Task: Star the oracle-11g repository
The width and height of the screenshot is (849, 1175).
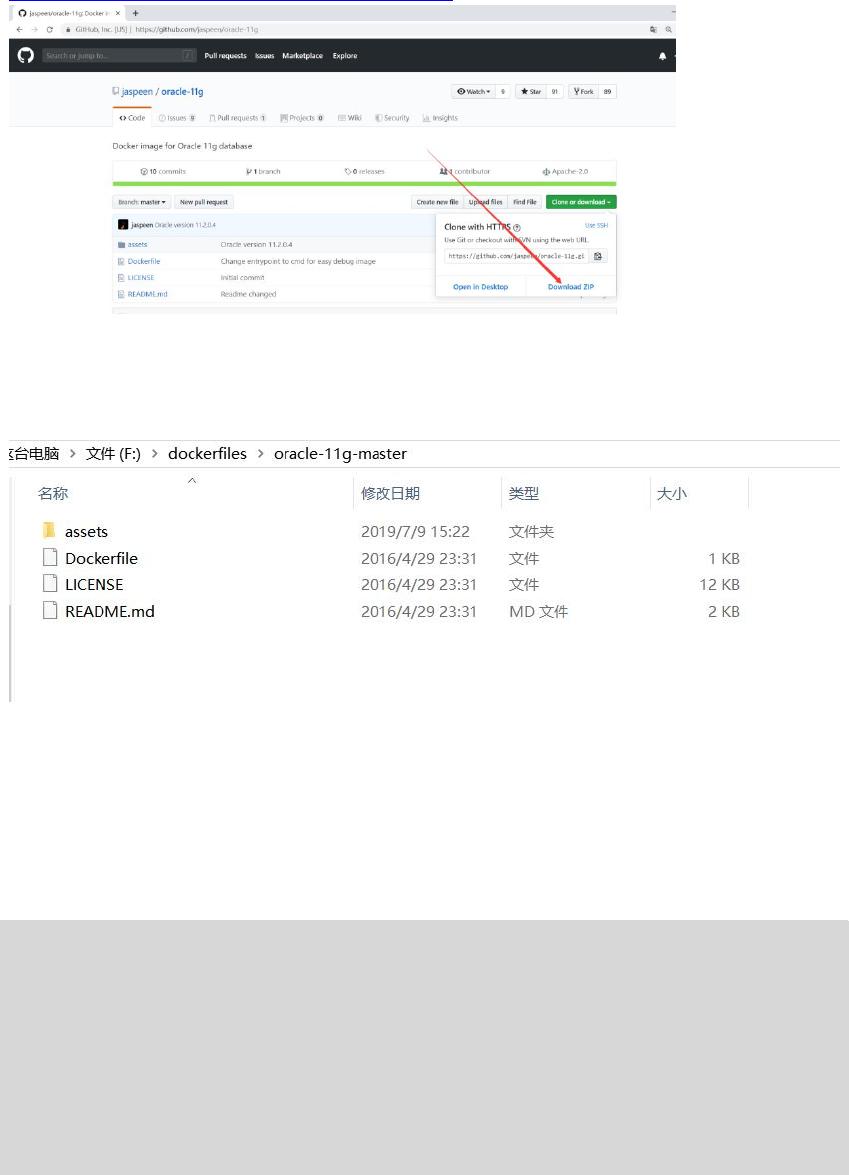Action: (x=531, y=91)
